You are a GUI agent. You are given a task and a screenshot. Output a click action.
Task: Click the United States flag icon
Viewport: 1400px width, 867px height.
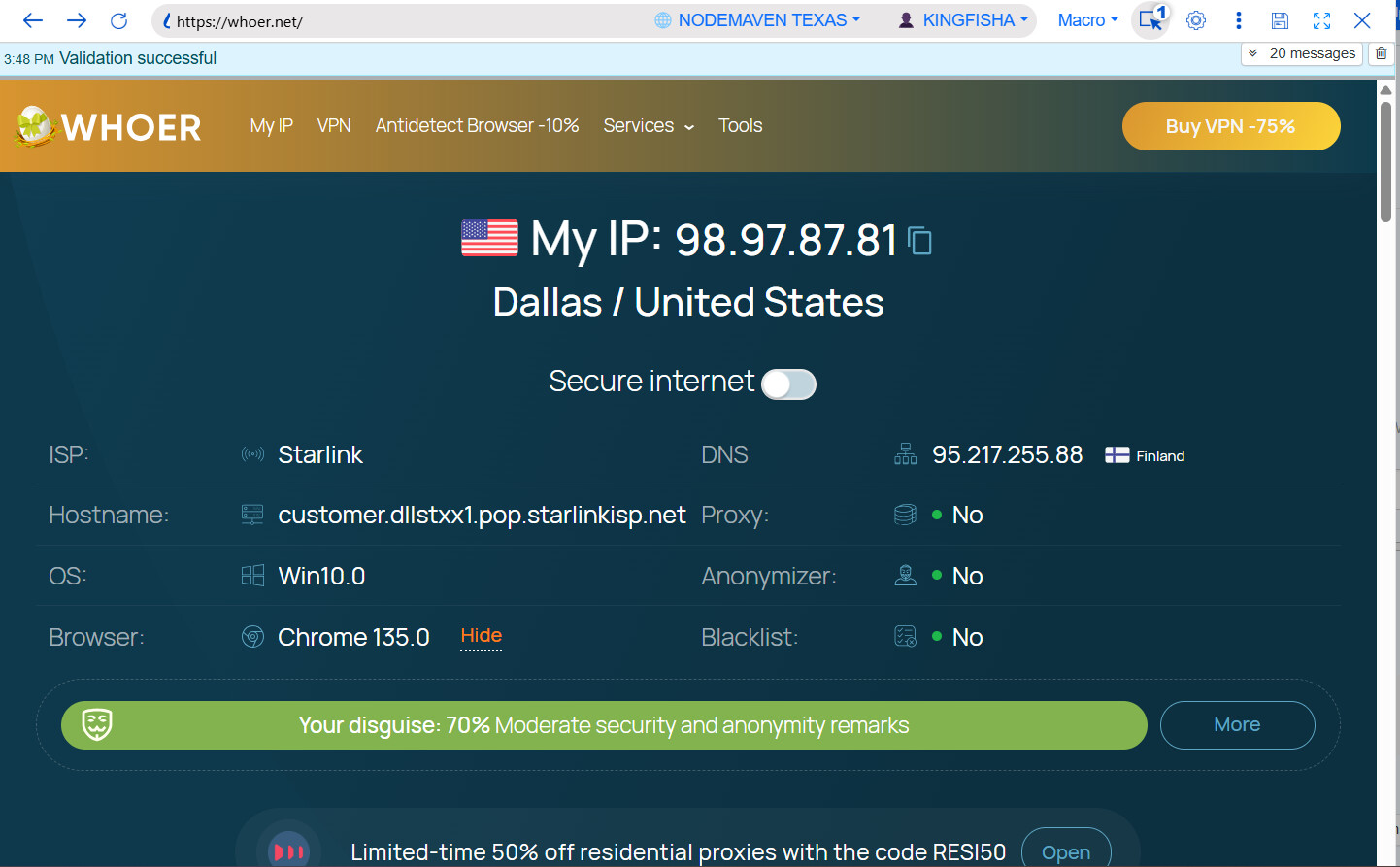pos(489,238)
